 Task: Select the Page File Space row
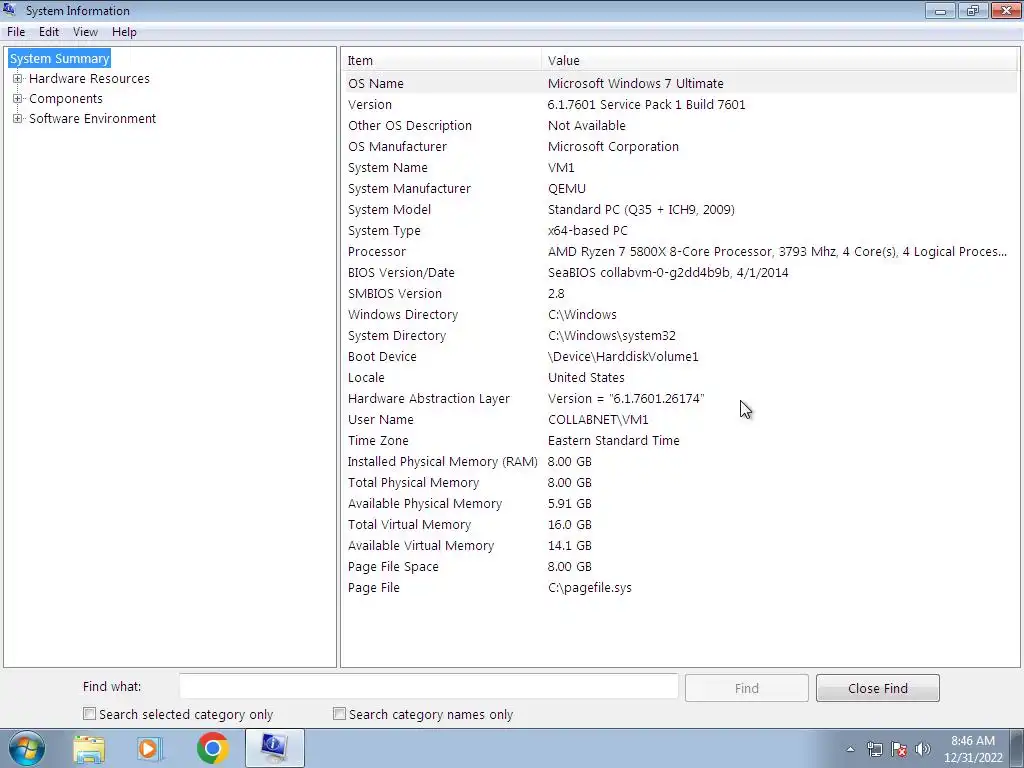click(680, 567)
